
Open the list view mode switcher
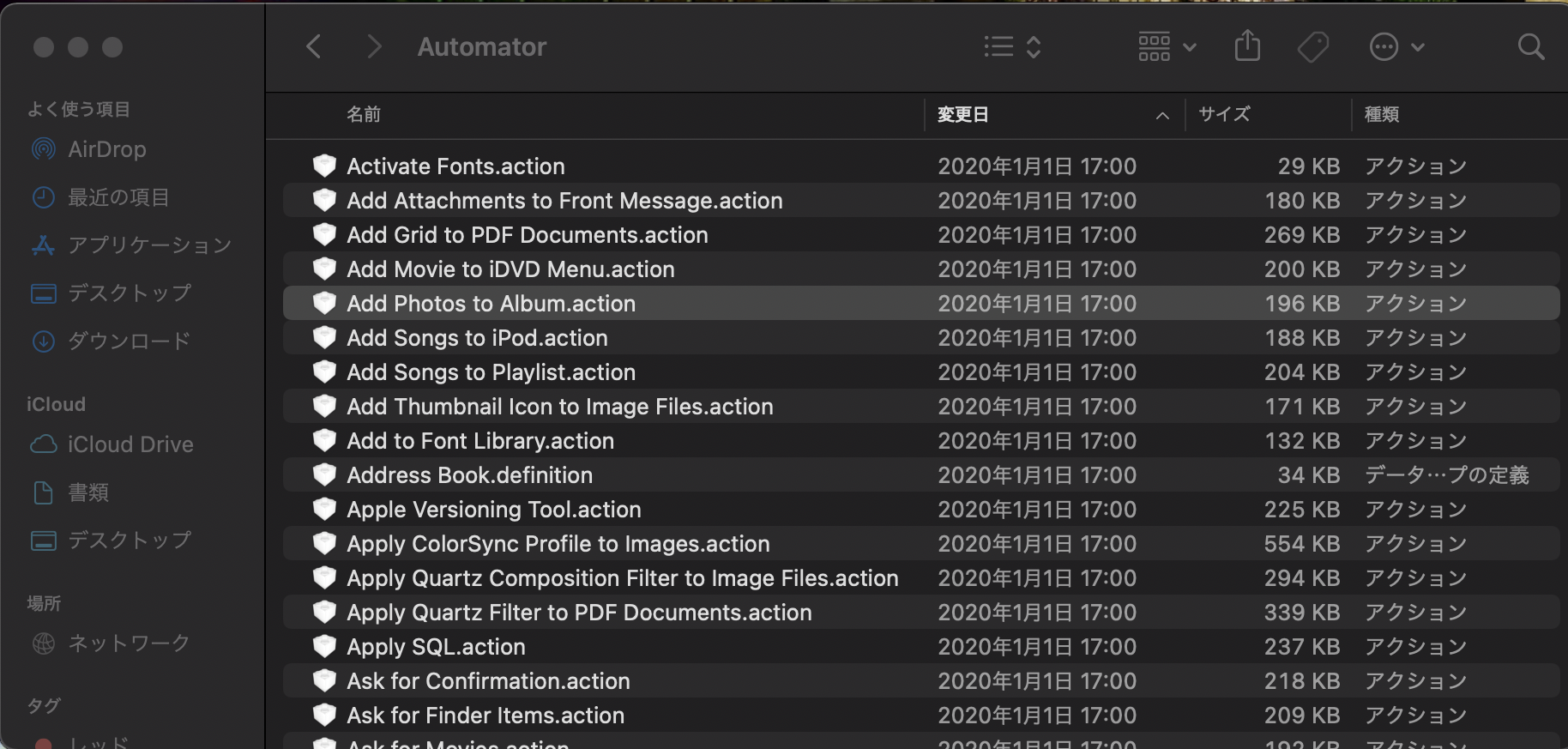point(1012,46)
